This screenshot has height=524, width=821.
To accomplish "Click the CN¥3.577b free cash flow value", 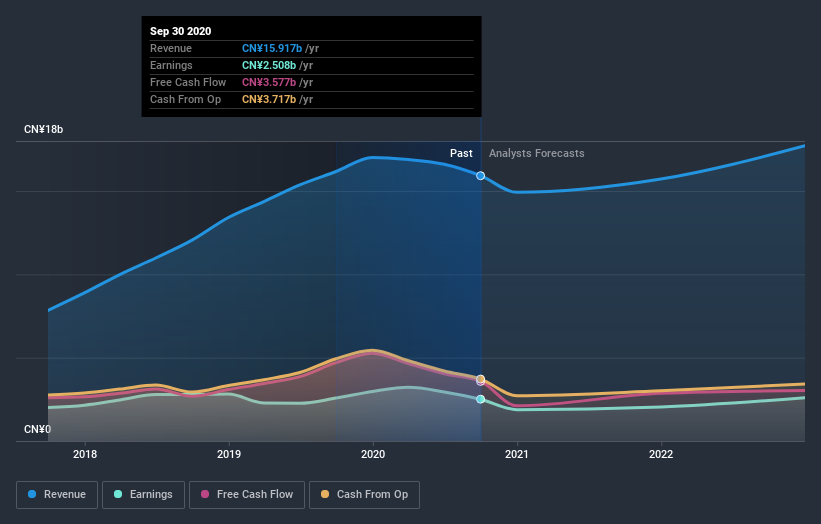I will click(269, 82).
